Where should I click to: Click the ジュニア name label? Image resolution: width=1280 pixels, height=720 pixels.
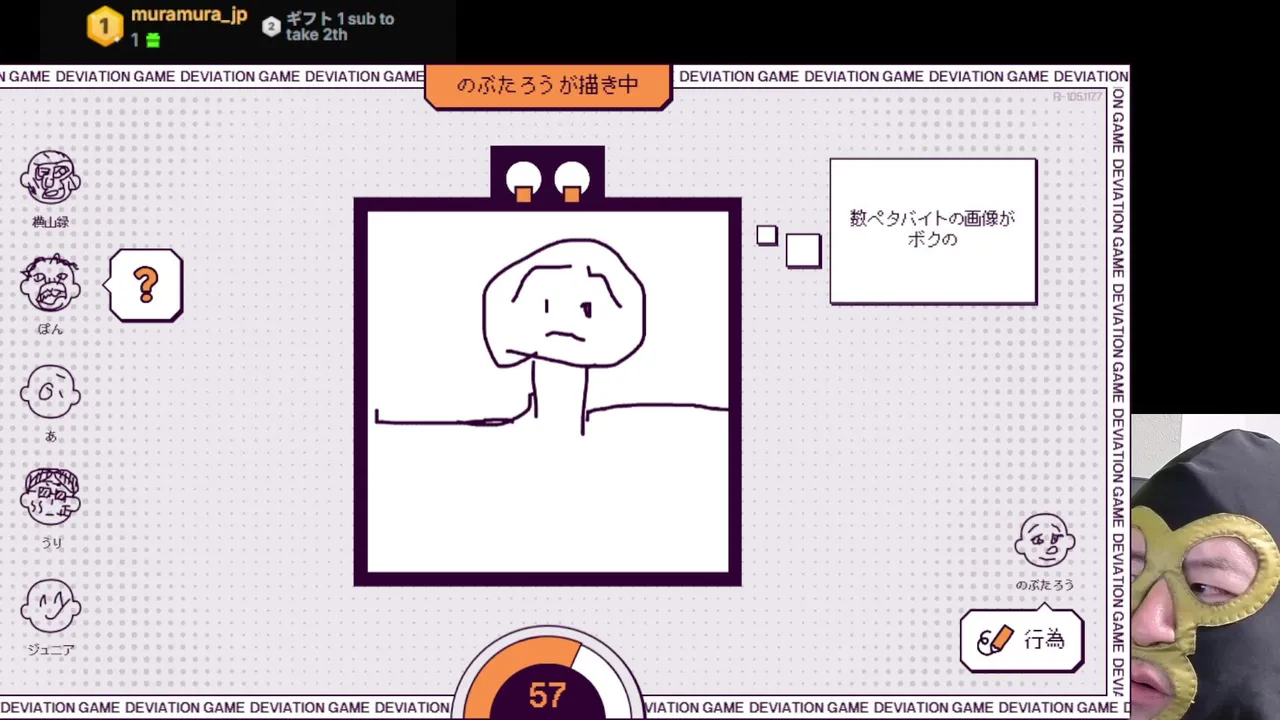[x=51, y=650]
